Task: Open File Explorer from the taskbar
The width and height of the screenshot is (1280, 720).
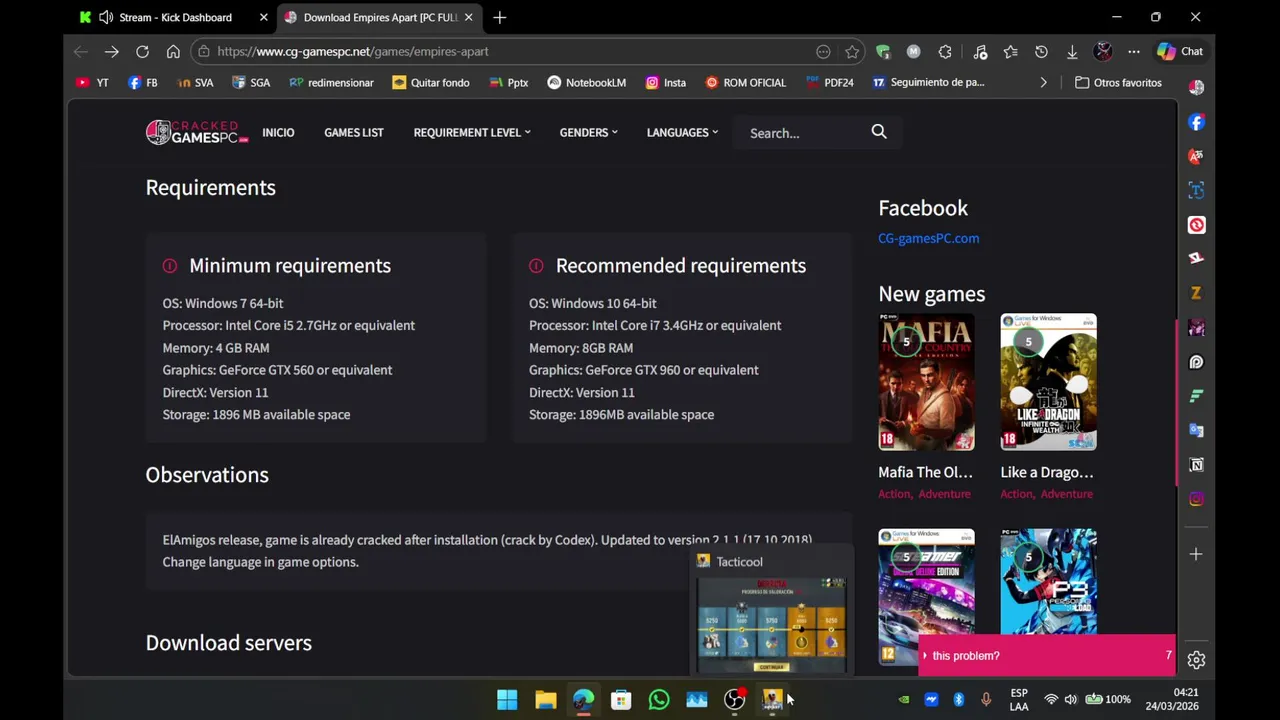Action: [545, 700]
